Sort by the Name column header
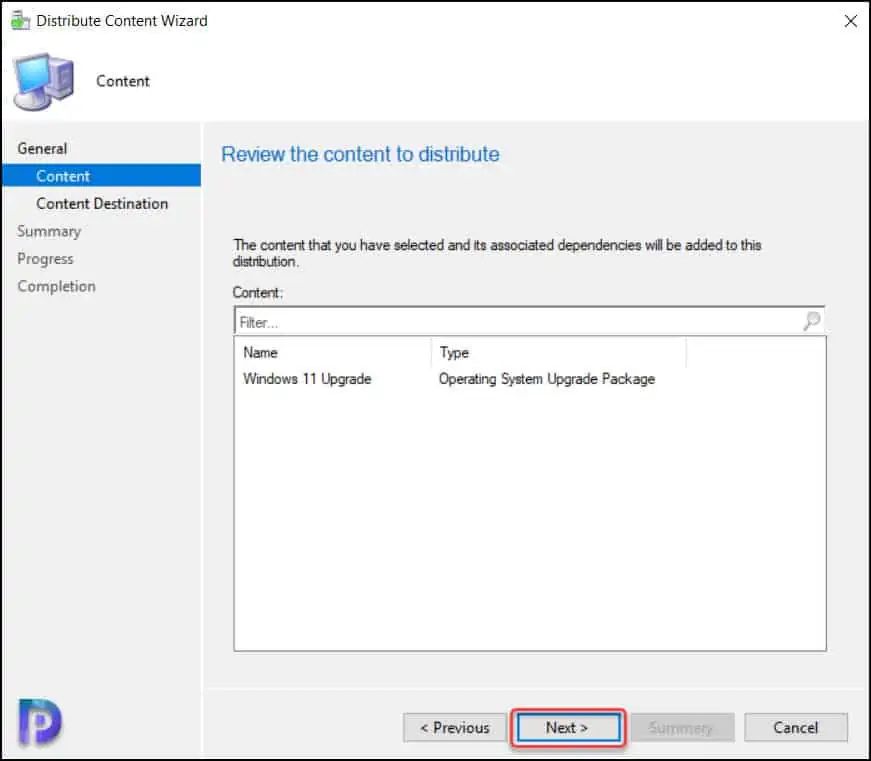The image size is (871, 761). pos(333,352)
